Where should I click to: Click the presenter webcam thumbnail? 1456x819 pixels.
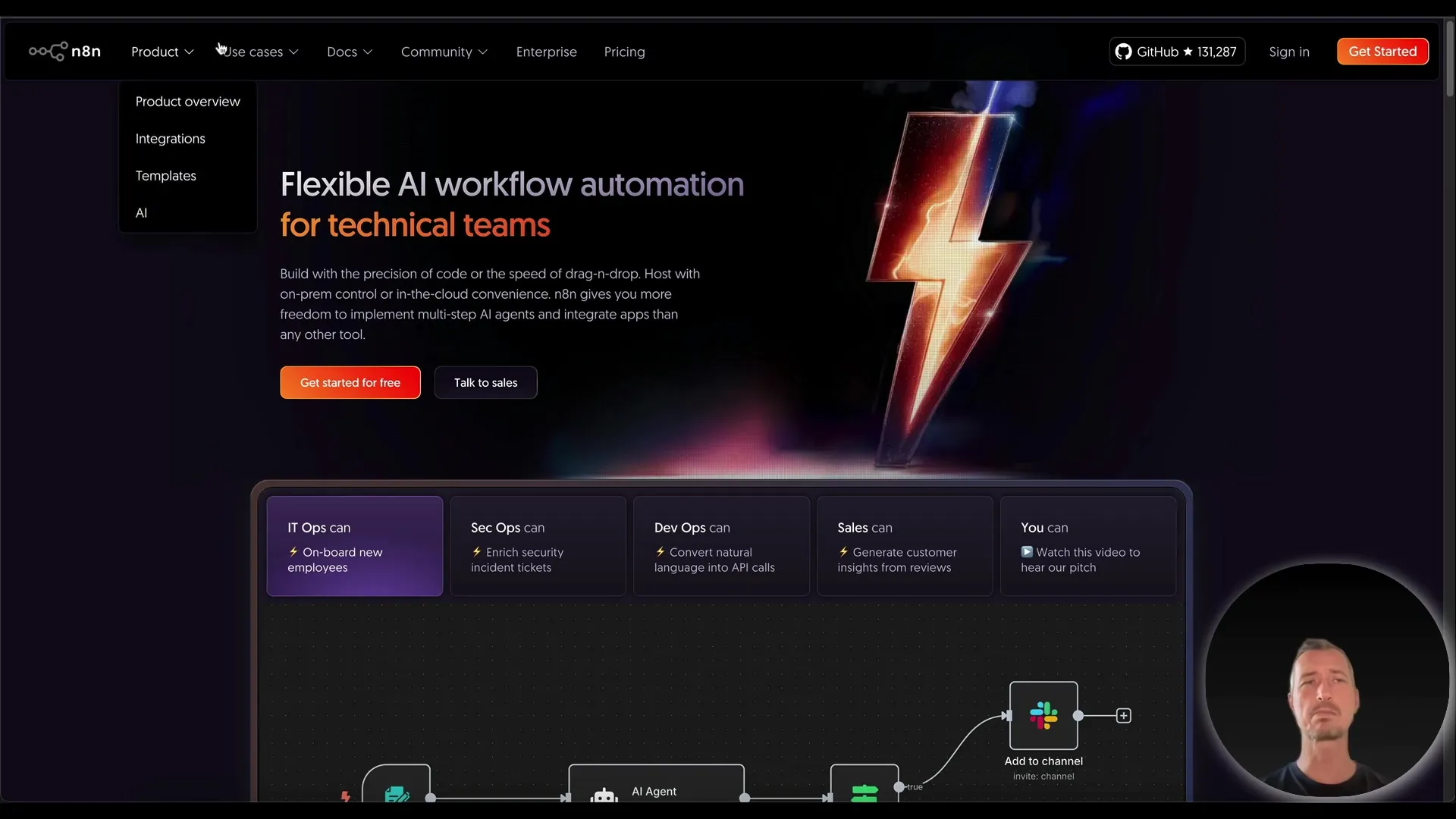(x=1326, y=680)
